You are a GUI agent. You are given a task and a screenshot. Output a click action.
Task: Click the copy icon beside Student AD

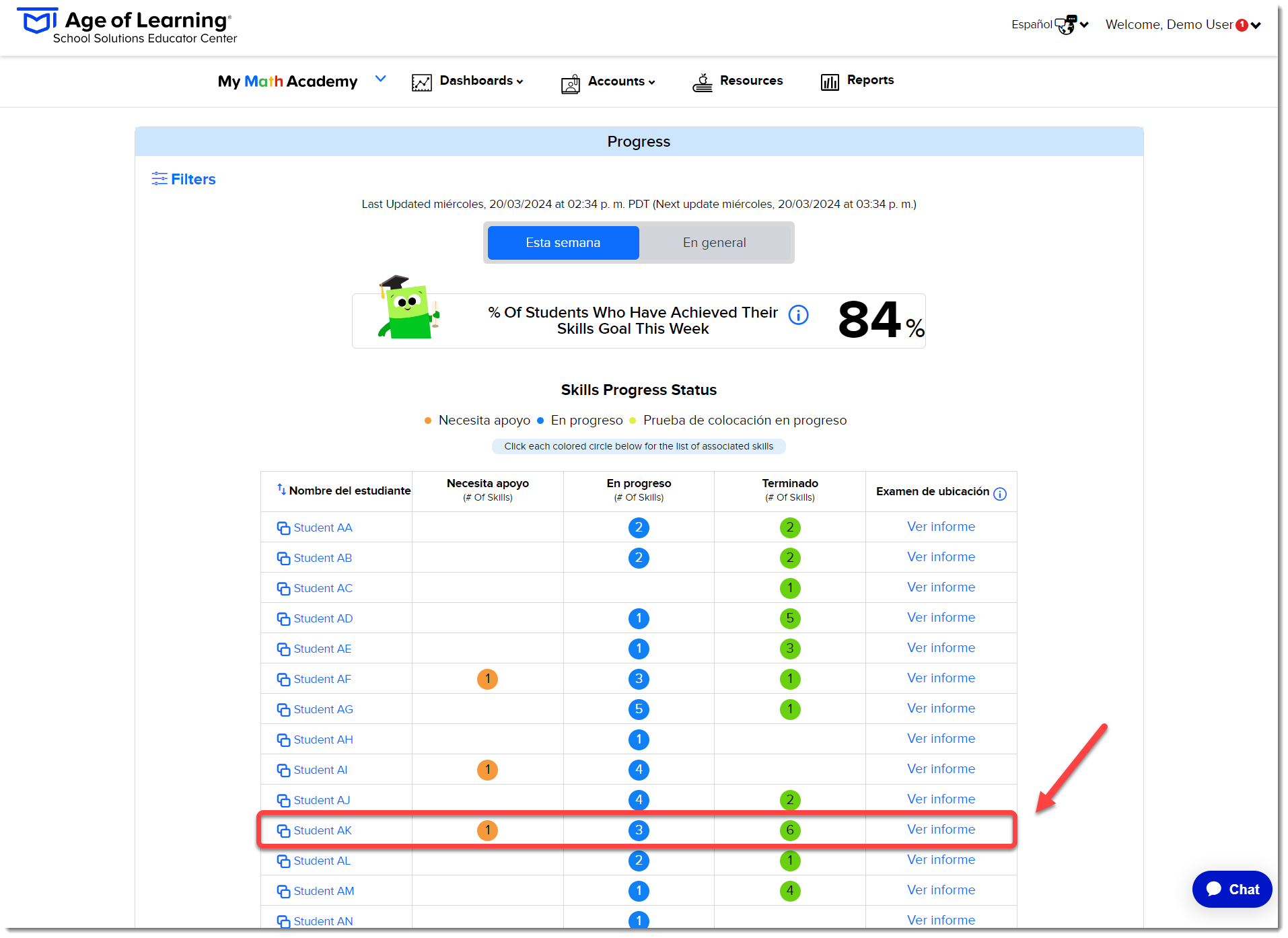pyautogui.click(x=283, y=619)
